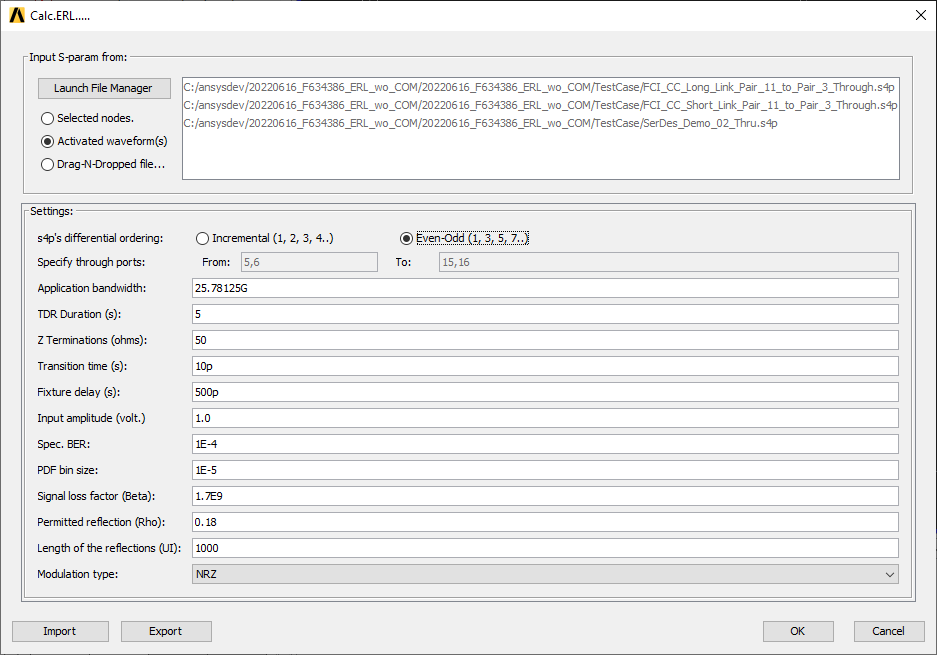The width and height of the screenshot is (937, 655).
Task: Select FCI_CC_Long_Link_Pair_11_to_Pair_3_Through.s4p file entry
Action: pyautogui.click(x=539, y=87)
